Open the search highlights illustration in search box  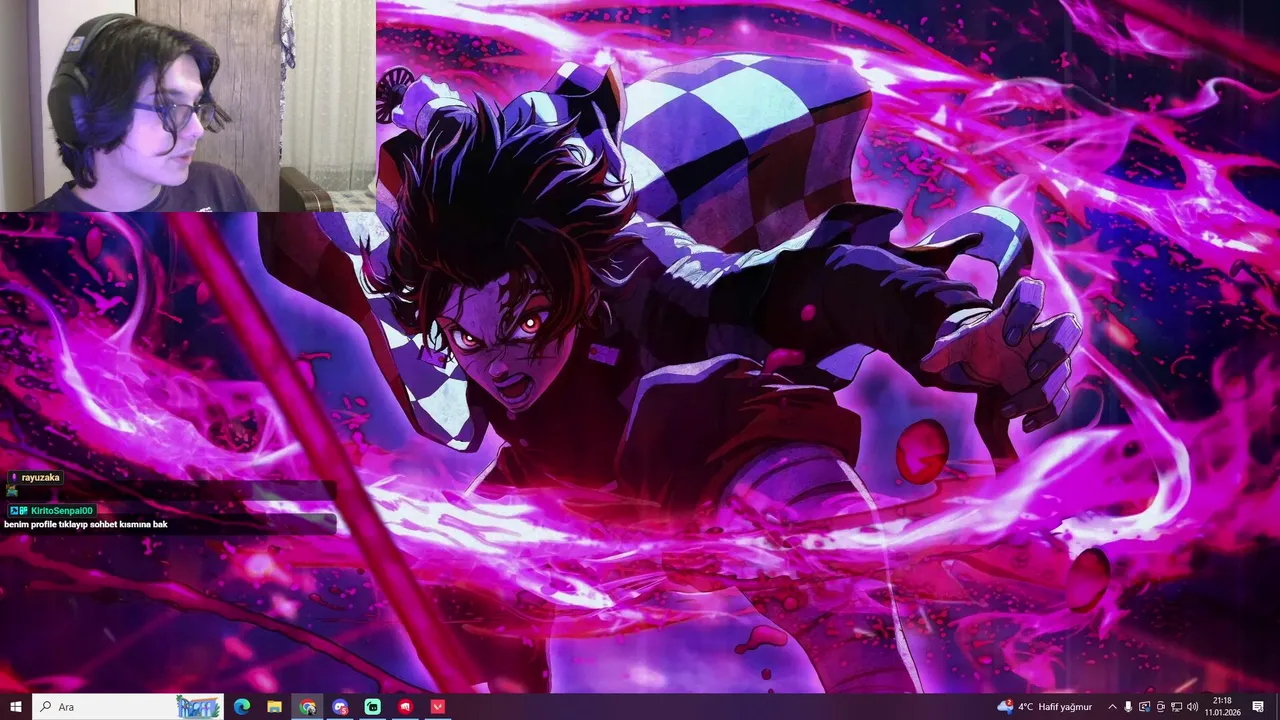pyautogui.click(x=199, y=707)
